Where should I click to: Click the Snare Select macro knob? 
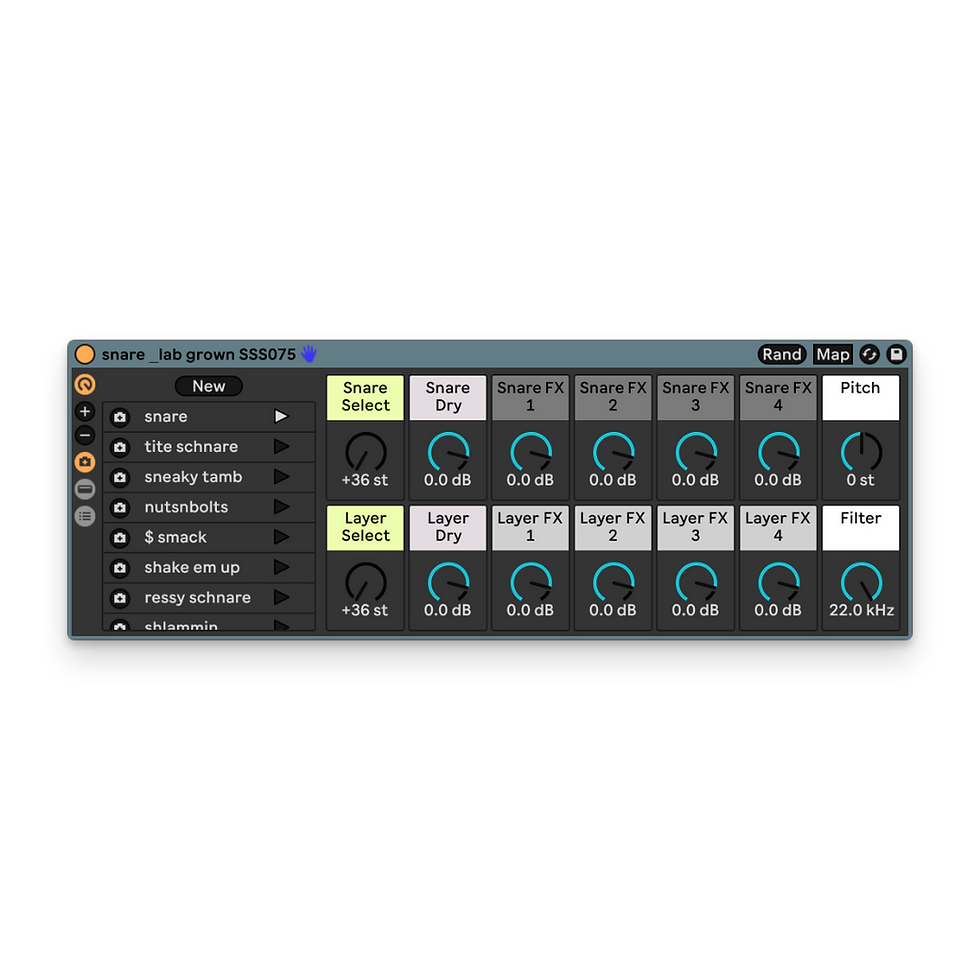pyautogui.click(x=366, y=452)
